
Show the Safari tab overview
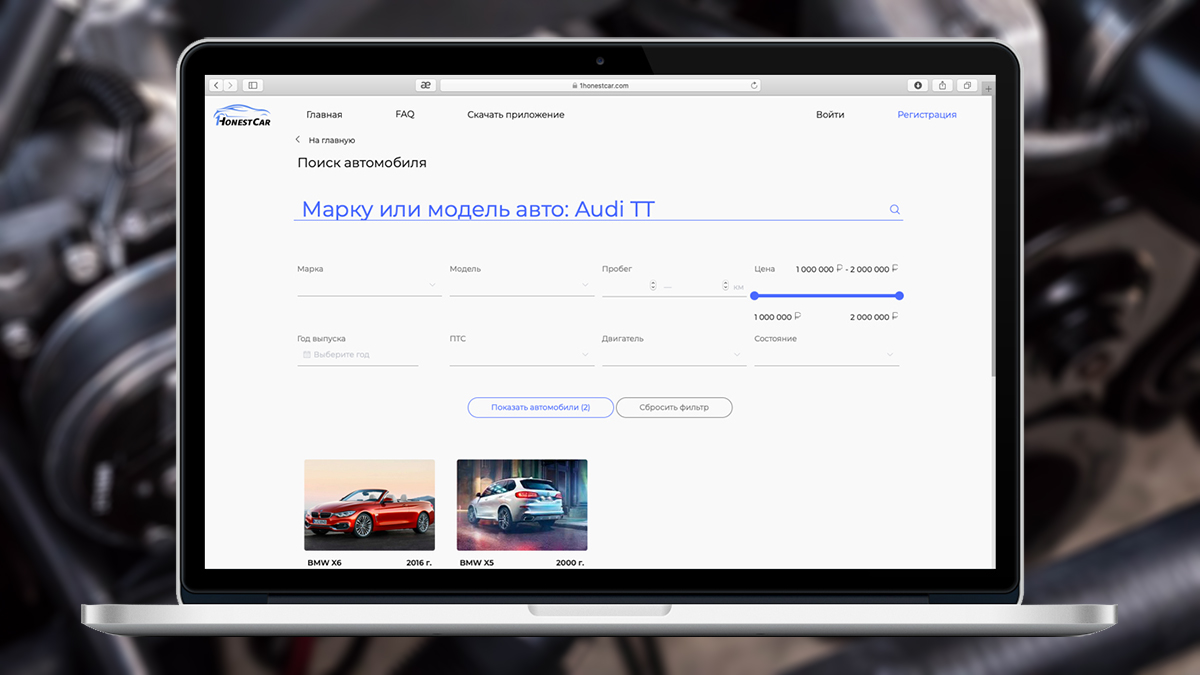pos(967,86)
